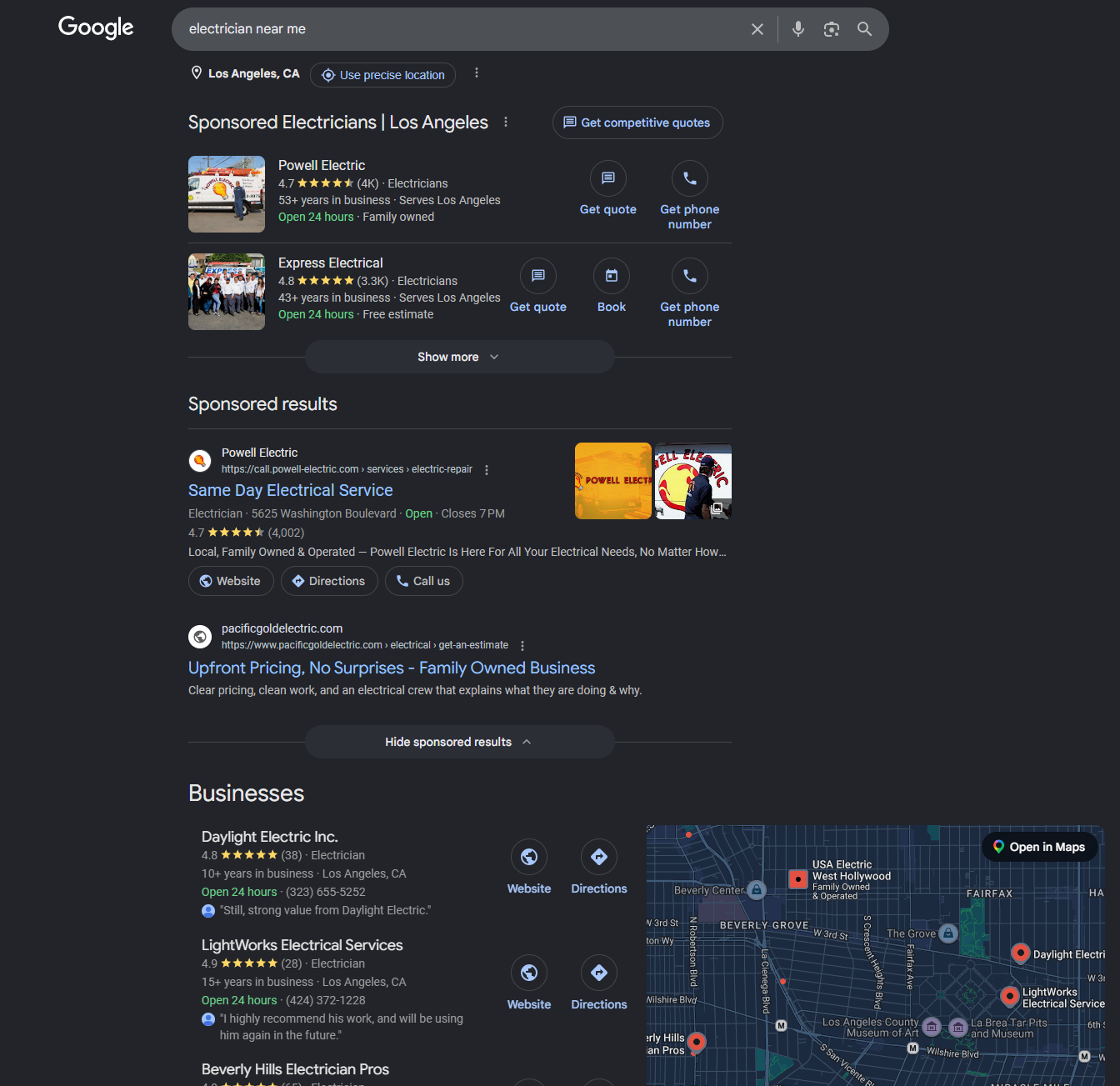Open options menu beside Sponsored Electricians heading

click(x=506, y=123)
